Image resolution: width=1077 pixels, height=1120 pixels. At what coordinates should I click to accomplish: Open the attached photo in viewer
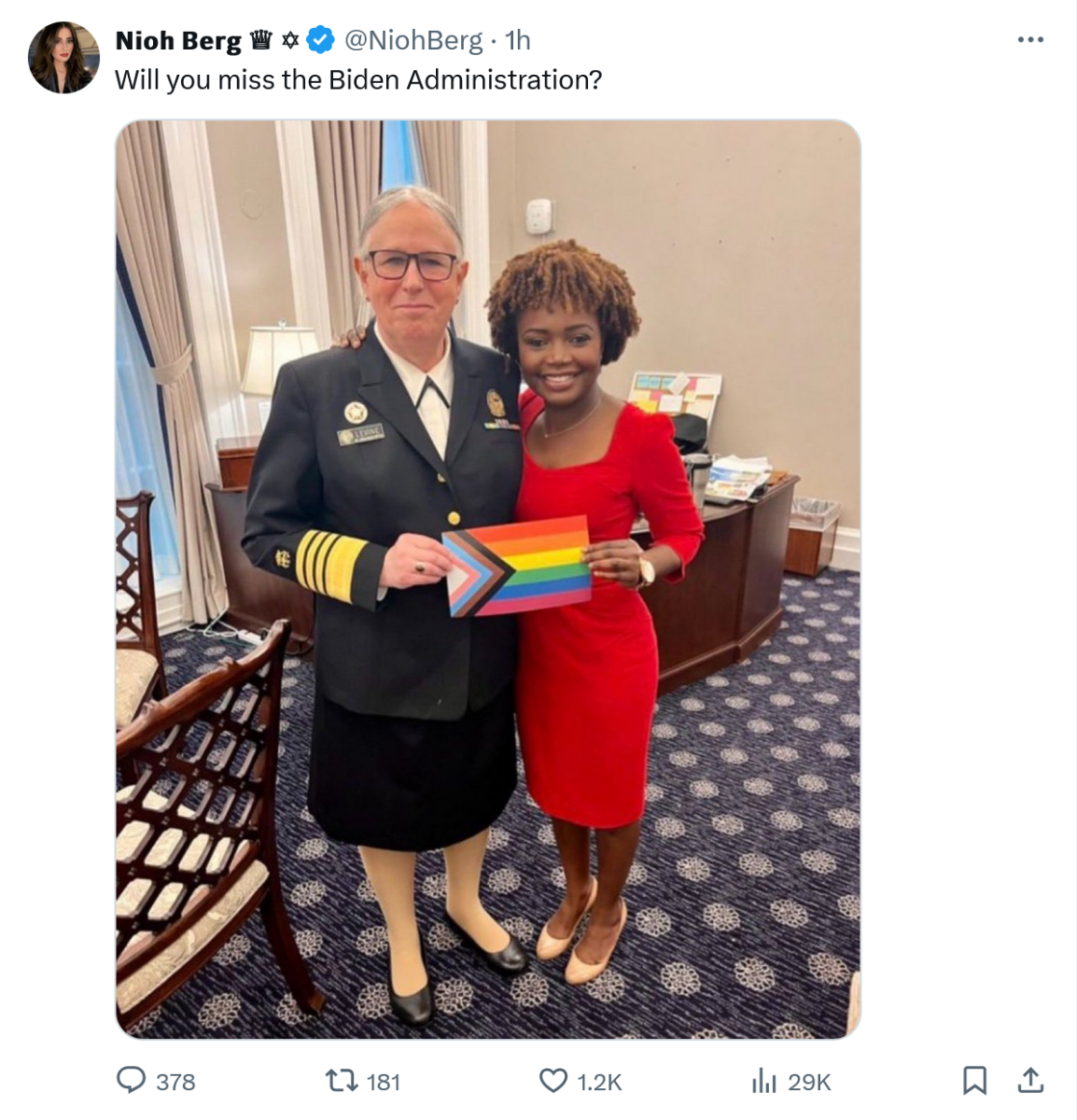(487, 580)
